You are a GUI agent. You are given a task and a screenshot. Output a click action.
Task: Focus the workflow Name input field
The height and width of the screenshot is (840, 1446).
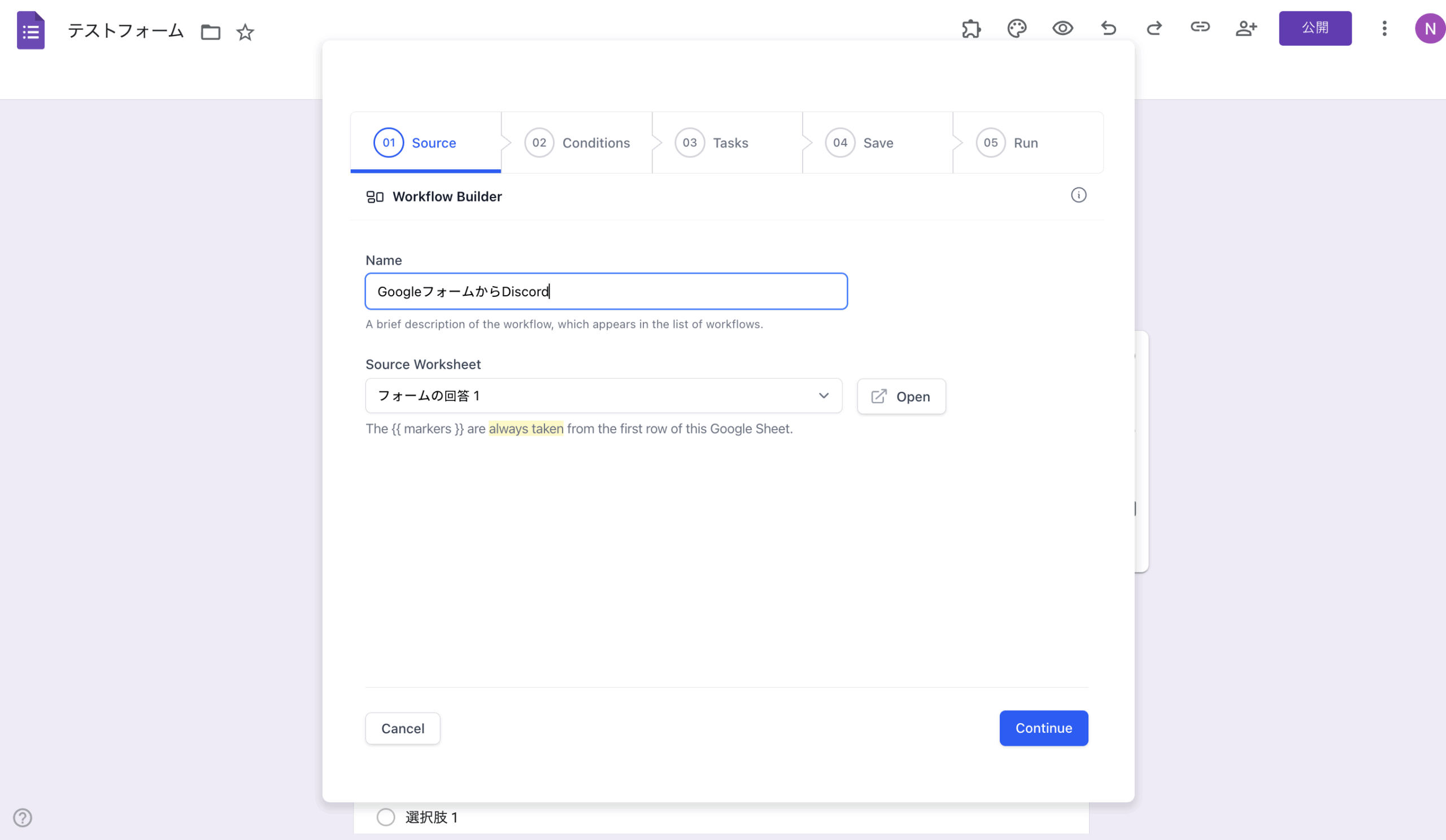coord(607,292)
